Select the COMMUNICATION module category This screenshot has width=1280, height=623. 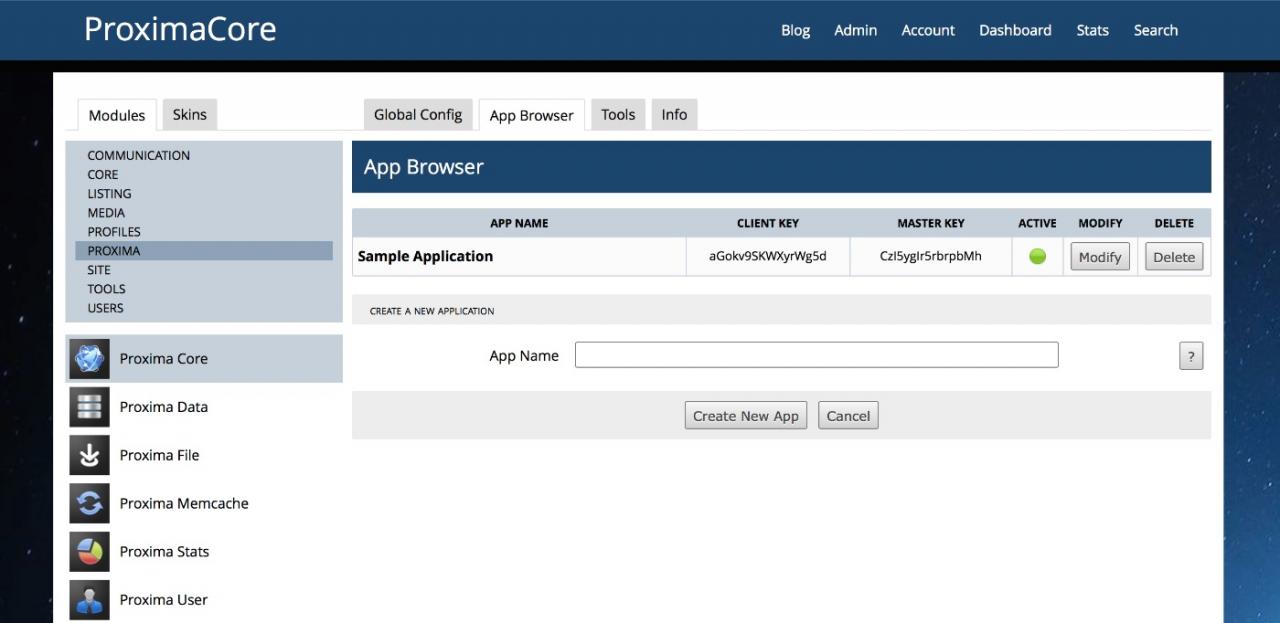click(x=138, y=155)
